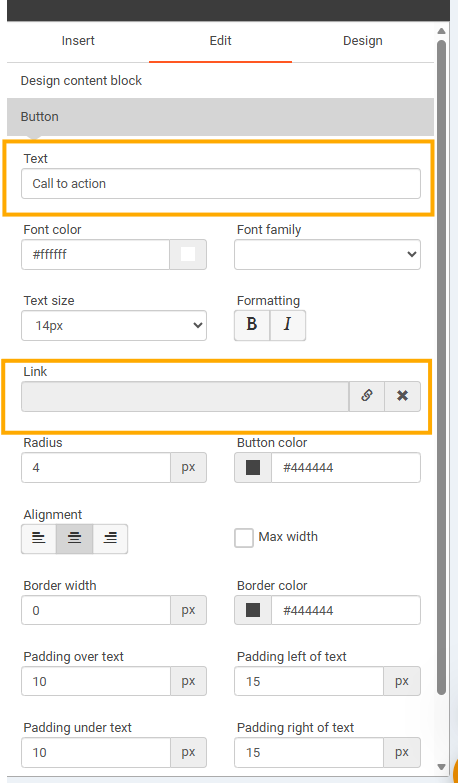Open the link chooser chain icon
The height and width of the screenshot is (783, 458).
(x=367, y=396)
